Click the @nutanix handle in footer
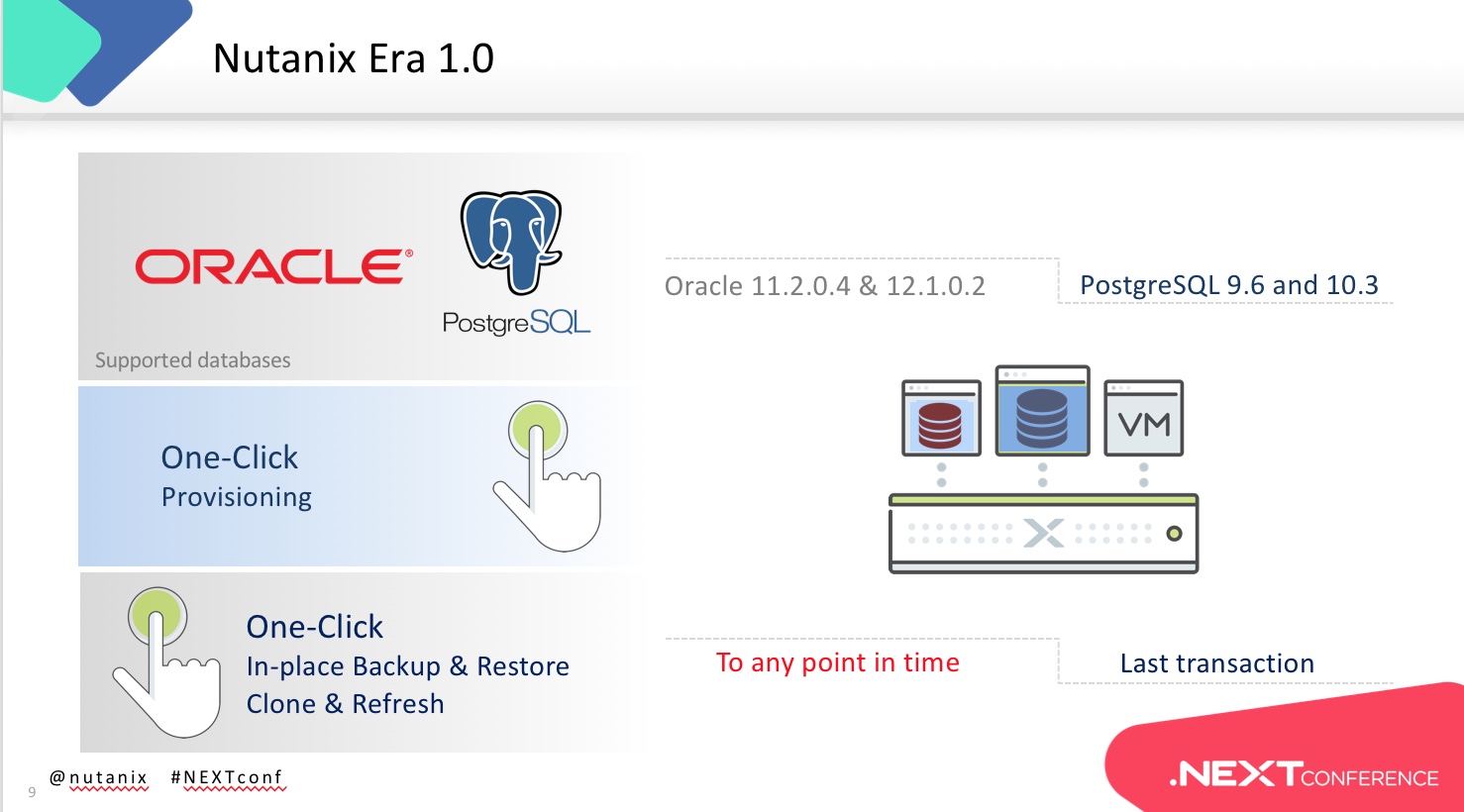Screen dimensions: 1464x812 point(99,777)
